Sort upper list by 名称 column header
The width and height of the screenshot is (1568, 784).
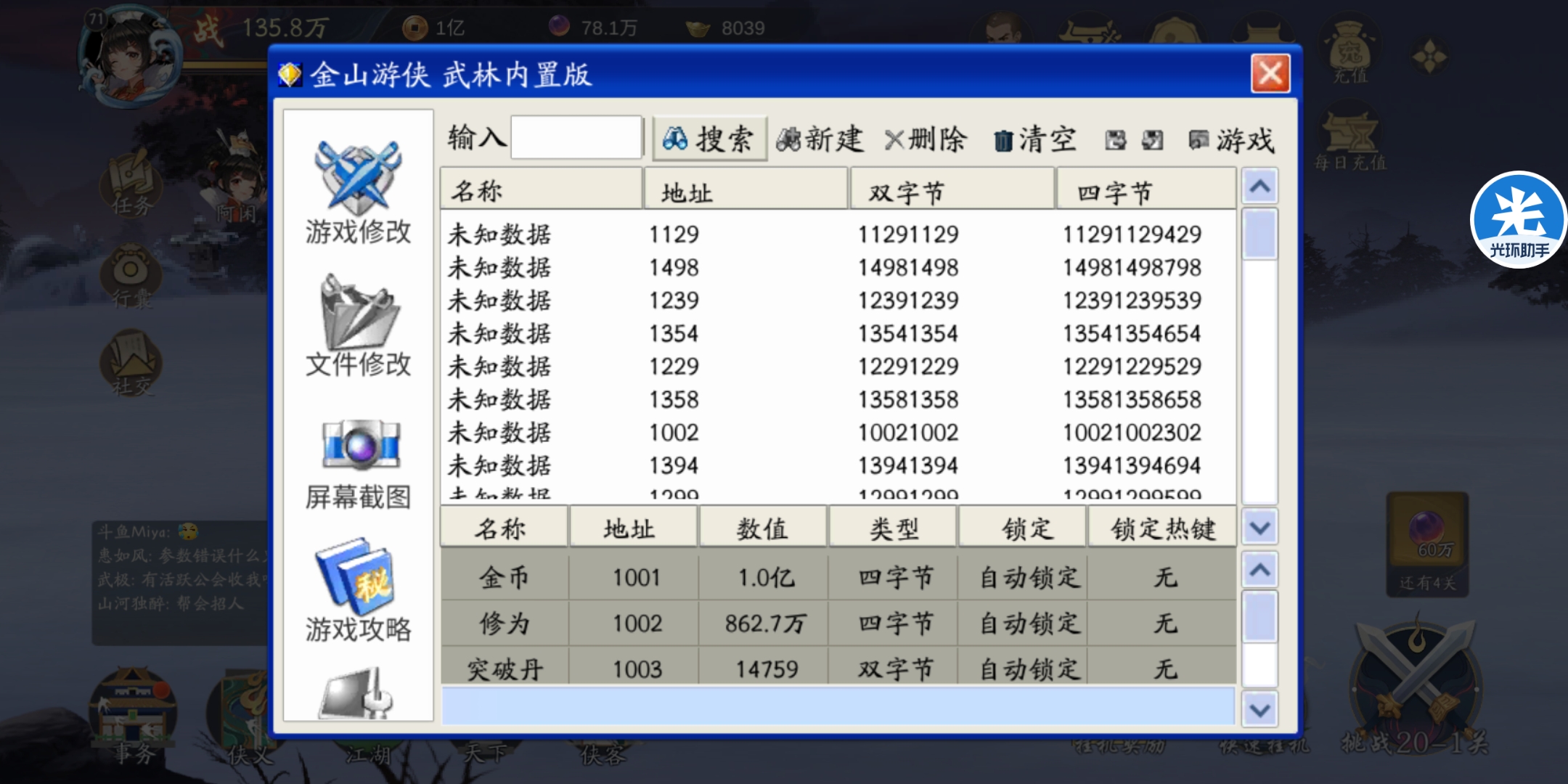coord(542,189)
